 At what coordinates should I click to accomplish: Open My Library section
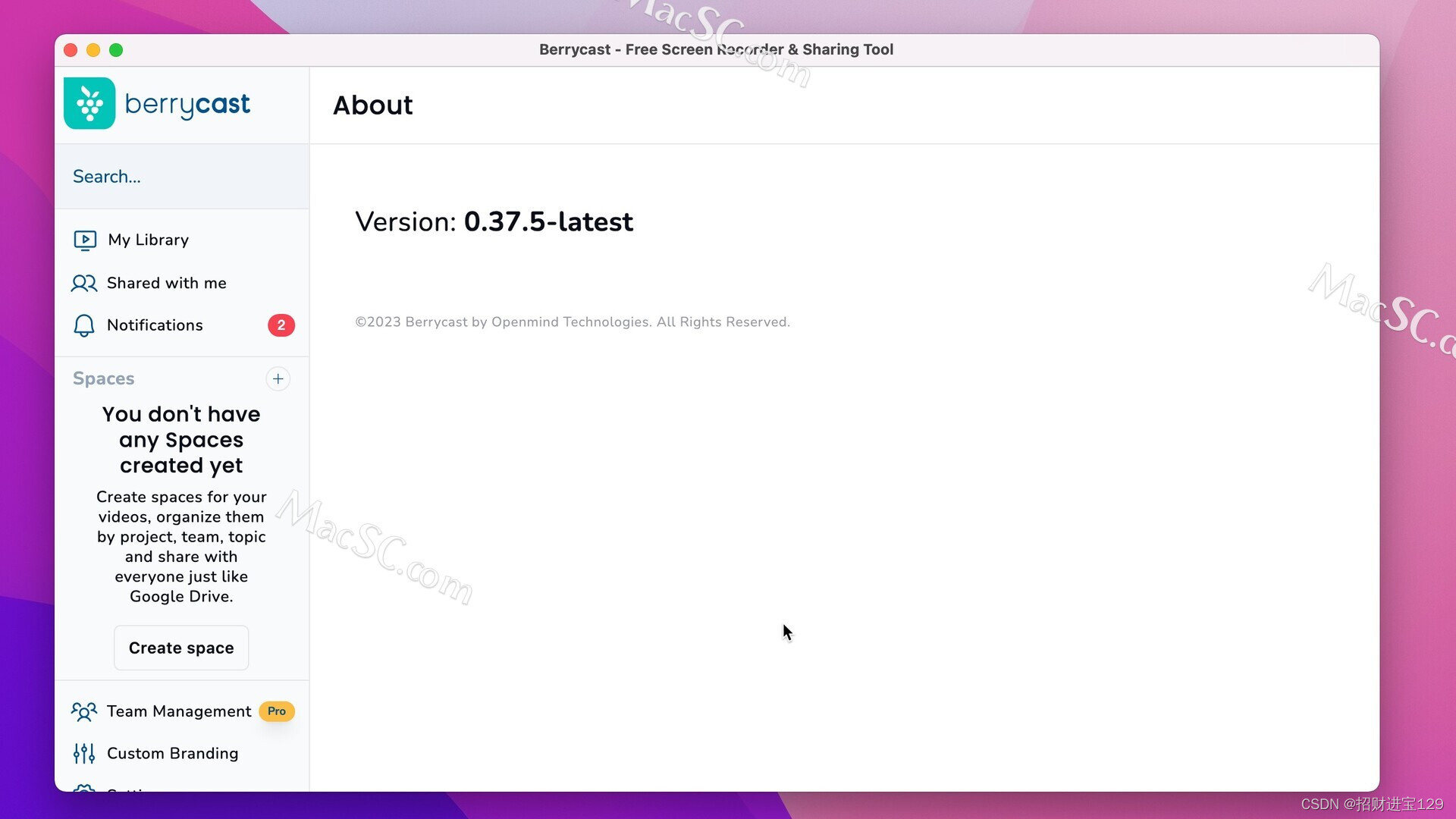148,239
